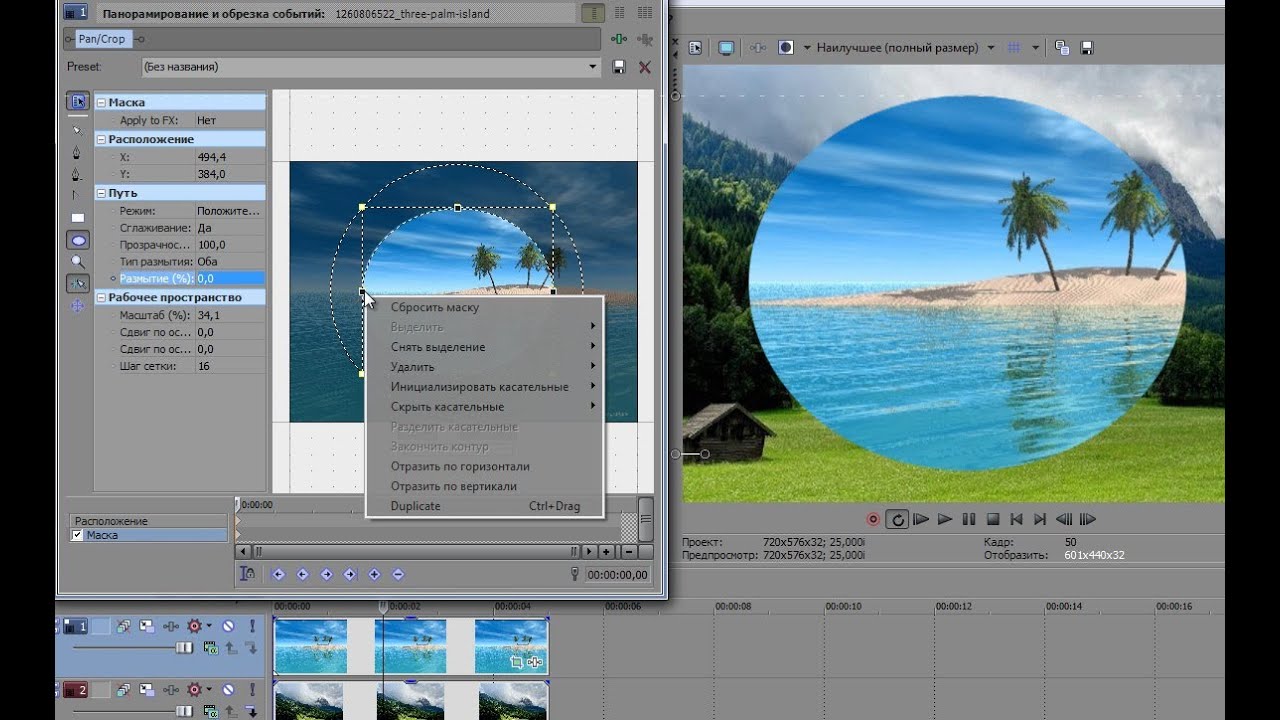Image resolution: width=1280 pixels, height=720 pixels.
Task: Save snapshot to file in preview window
Action: 1087,48
